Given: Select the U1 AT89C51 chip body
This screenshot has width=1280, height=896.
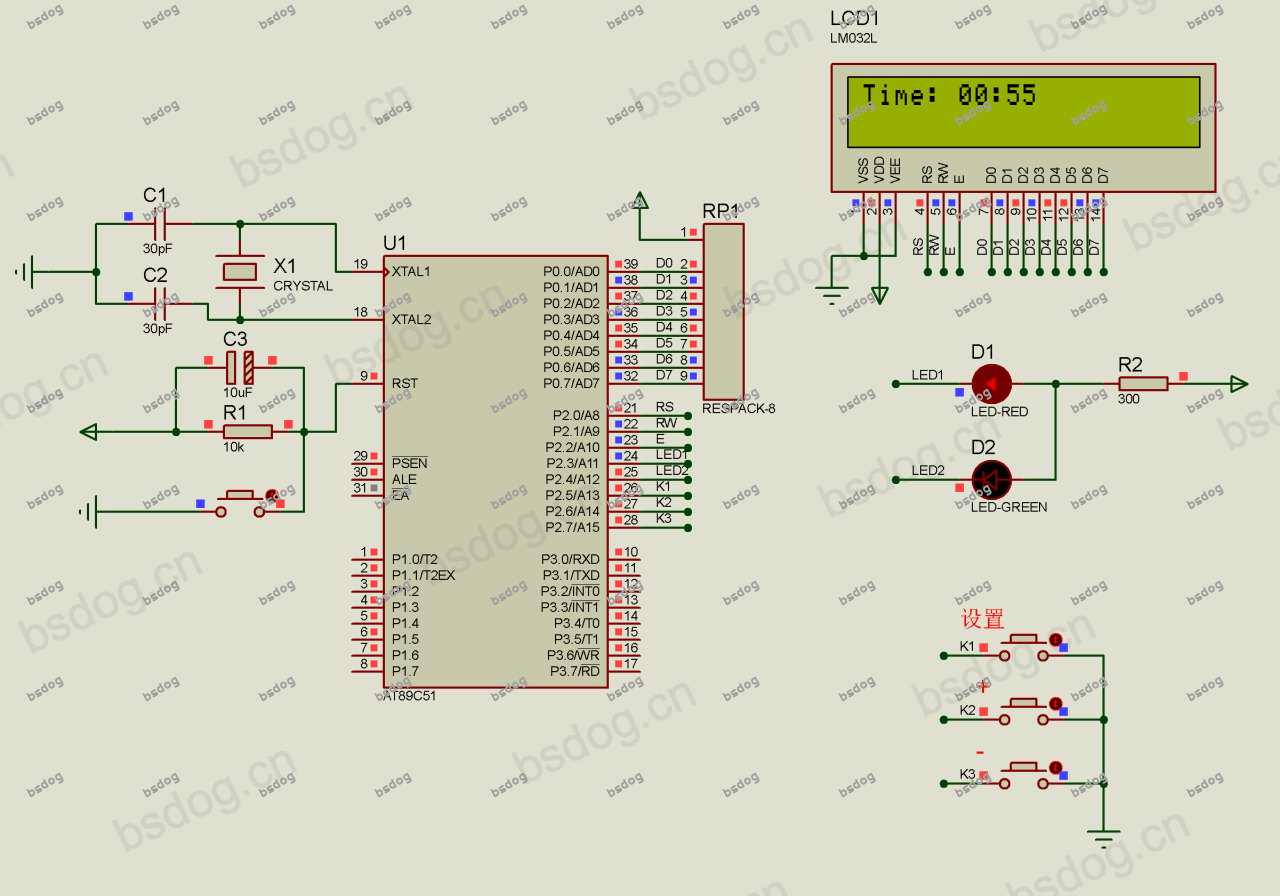Looking at the screenshot, I should click(x=496, y=471).
